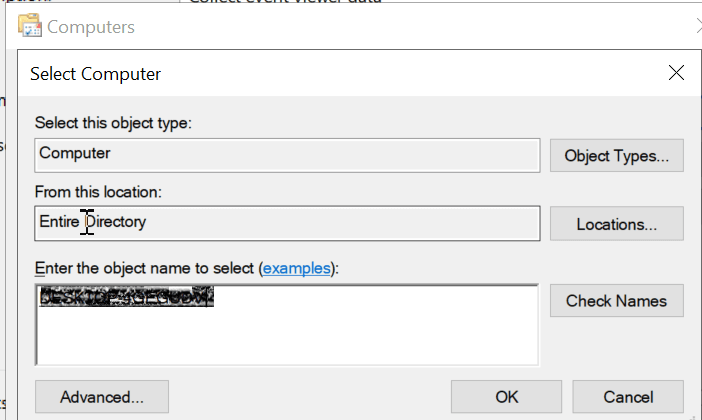702x420 pixels.
Task: Open the Object Types dialog
Action: 616,155
